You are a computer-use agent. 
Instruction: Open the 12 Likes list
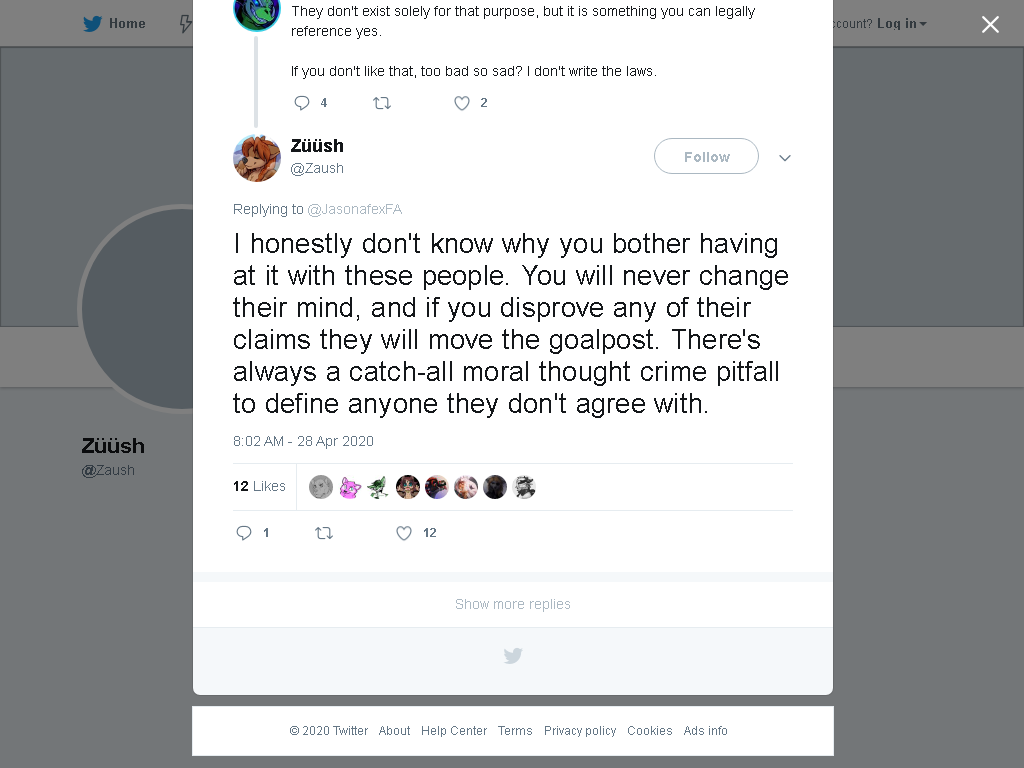pos(259,486)
